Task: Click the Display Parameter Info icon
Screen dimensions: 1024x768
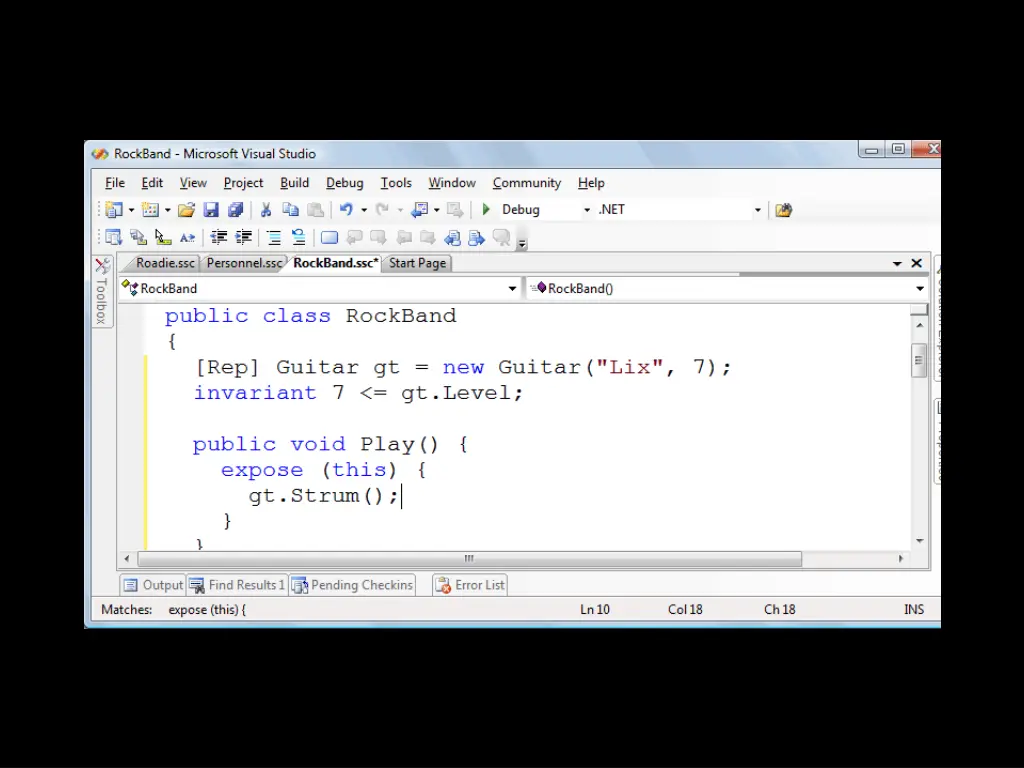Action: coord(138,238)
